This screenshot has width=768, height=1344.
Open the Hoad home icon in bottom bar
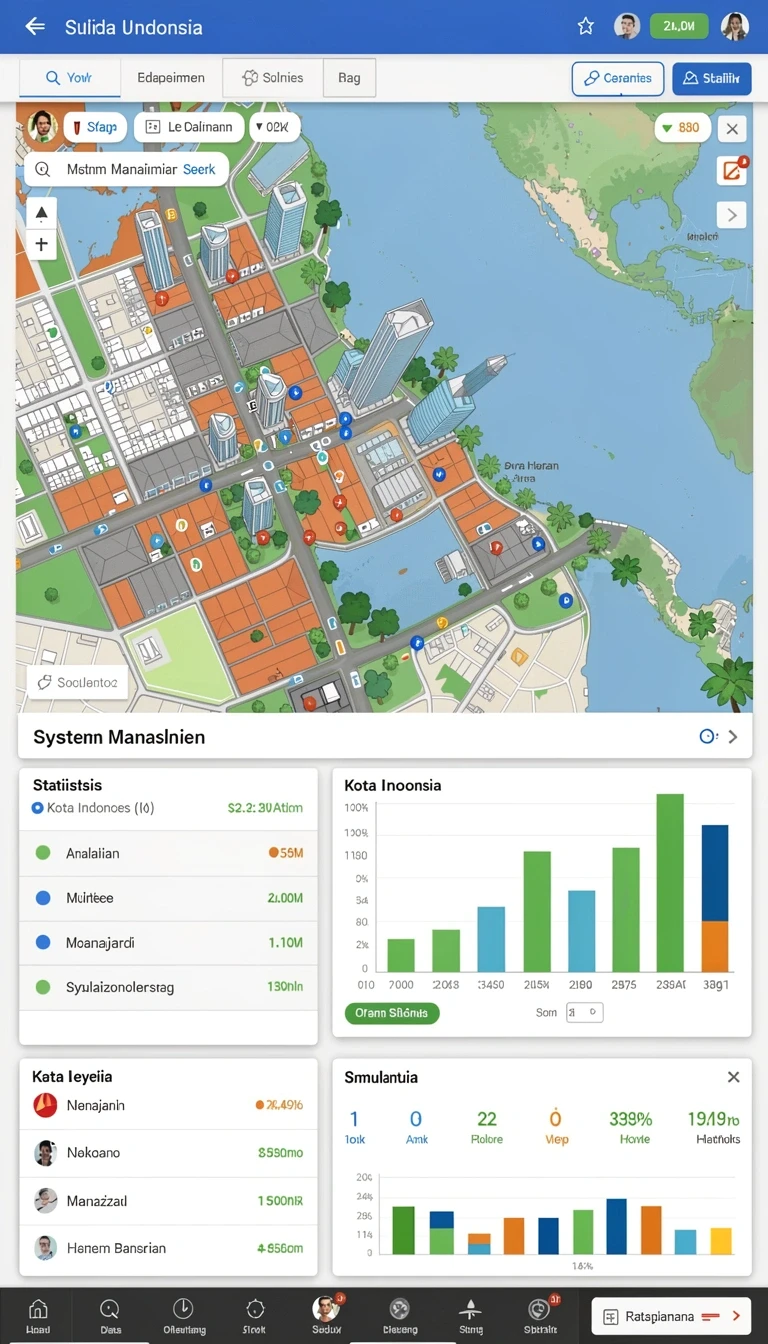point(38,1315)
